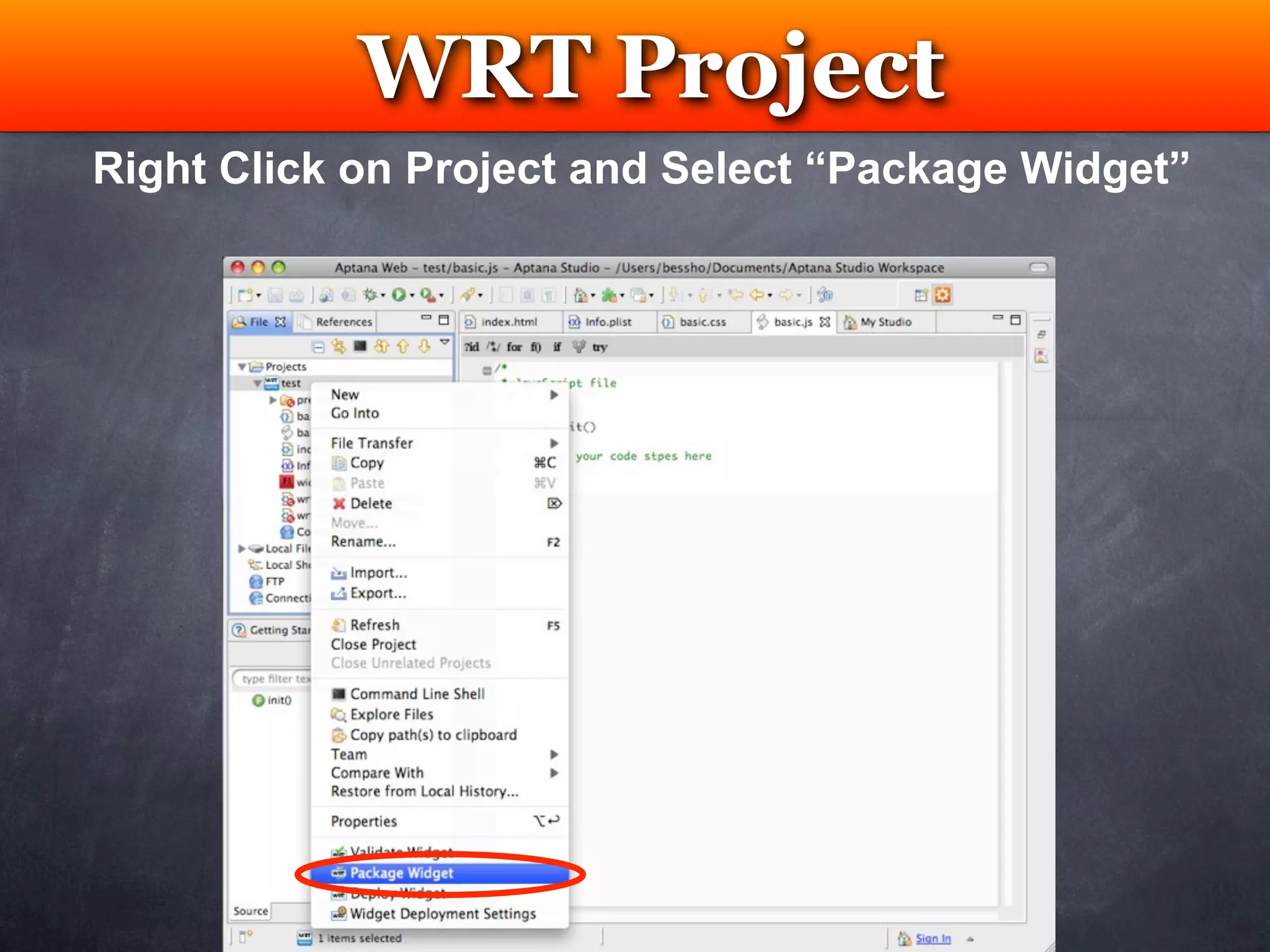Viewport: 1270px width, 952px height.
Task: Open the New file toolbar dropdown arrow
Action: 259,296
